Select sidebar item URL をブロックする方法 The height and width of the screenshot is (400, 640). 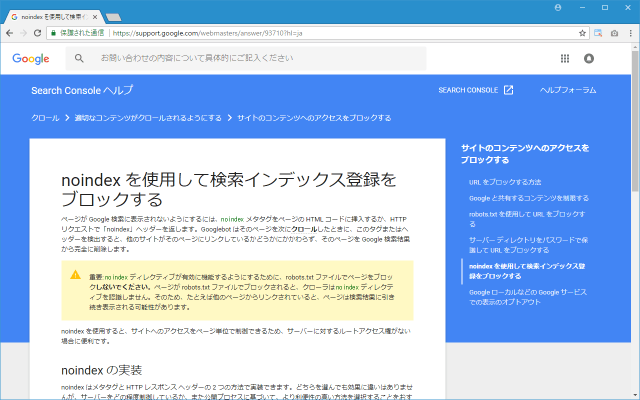(x=505, y=182)
